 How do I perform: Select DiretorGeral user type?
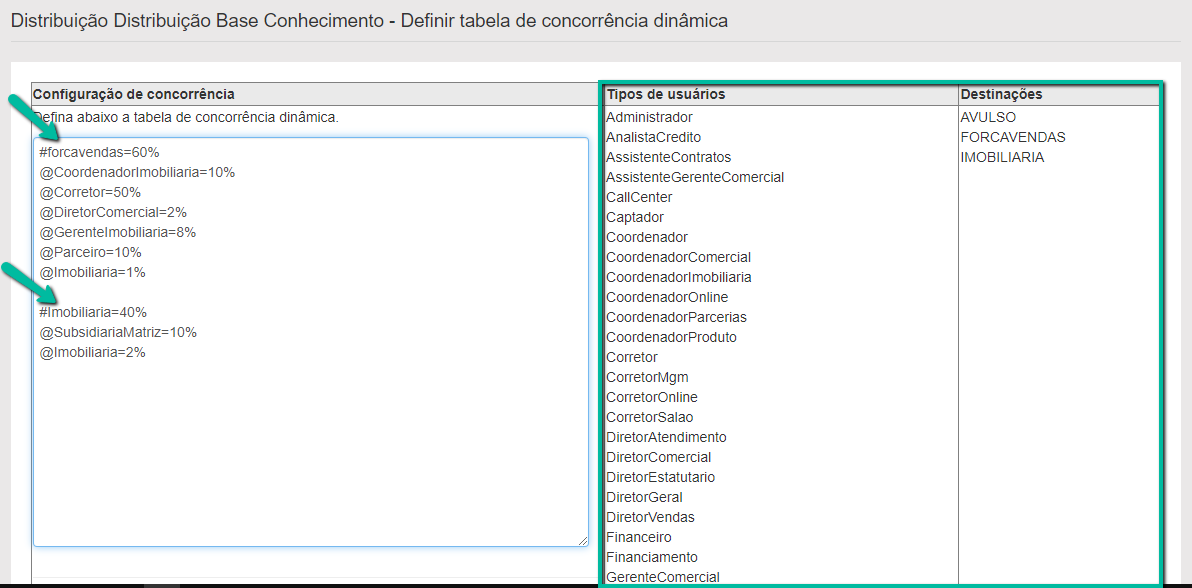(644, 497)
